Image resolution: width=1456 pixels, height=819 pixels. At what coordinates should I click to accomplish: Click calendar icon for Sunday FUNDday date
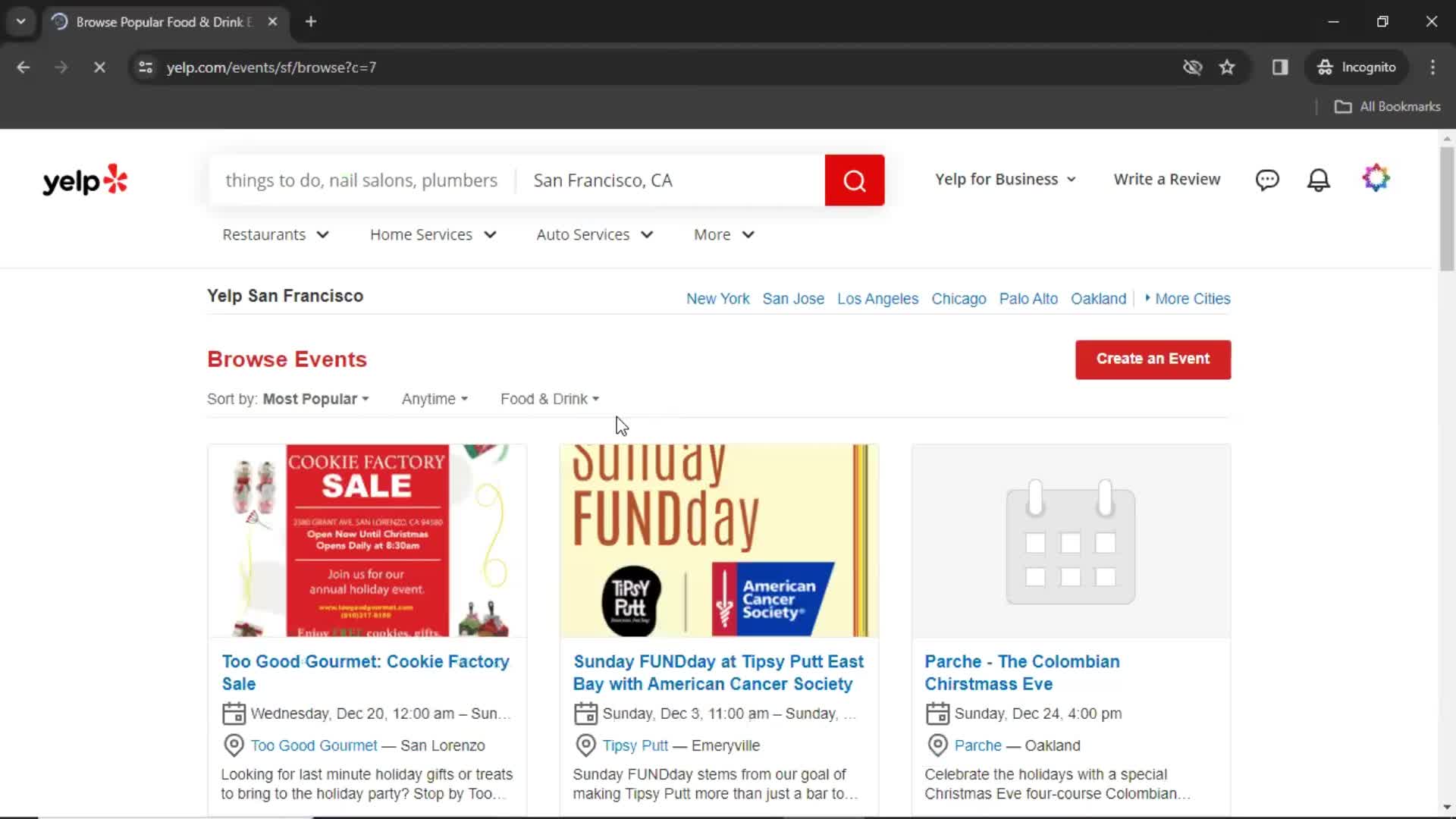tap(585, 714)
